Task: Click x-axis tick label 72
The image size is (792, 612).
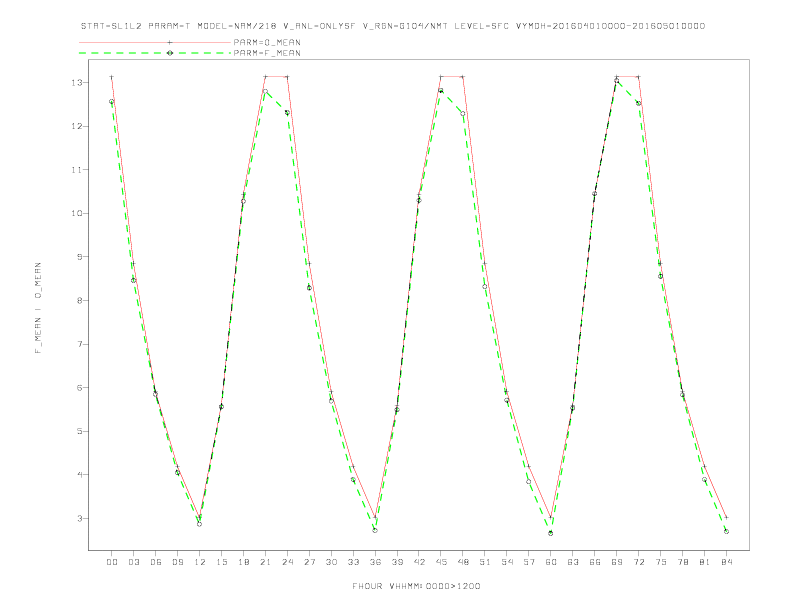Action: [x=638, y=562]
